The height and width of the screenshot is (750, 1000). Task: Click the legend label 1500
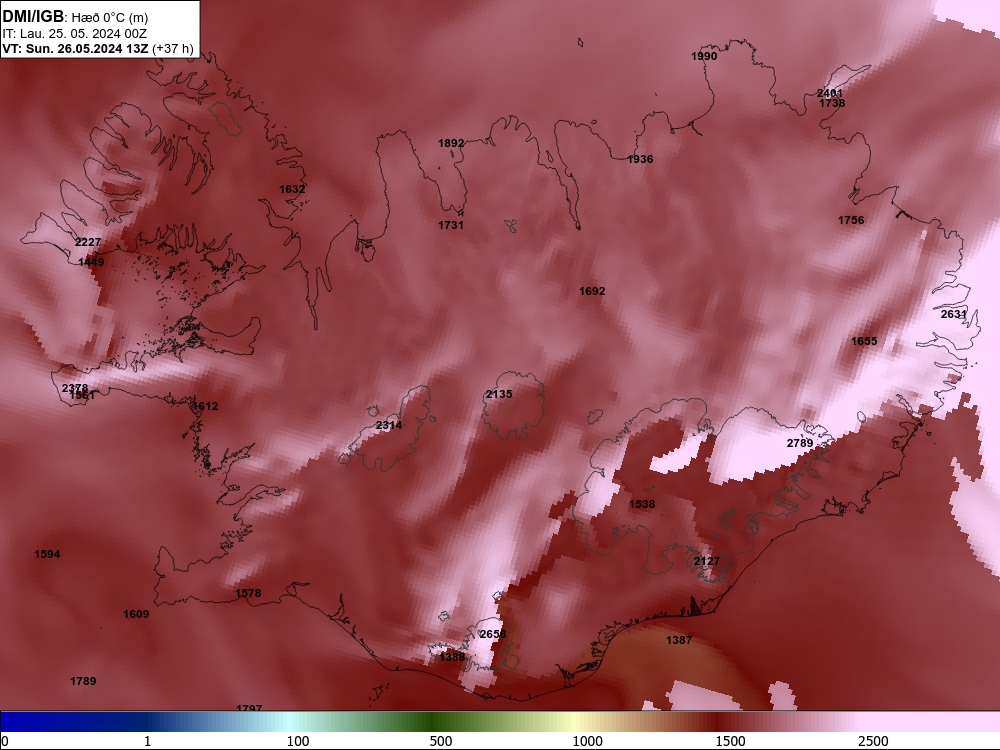730,741
